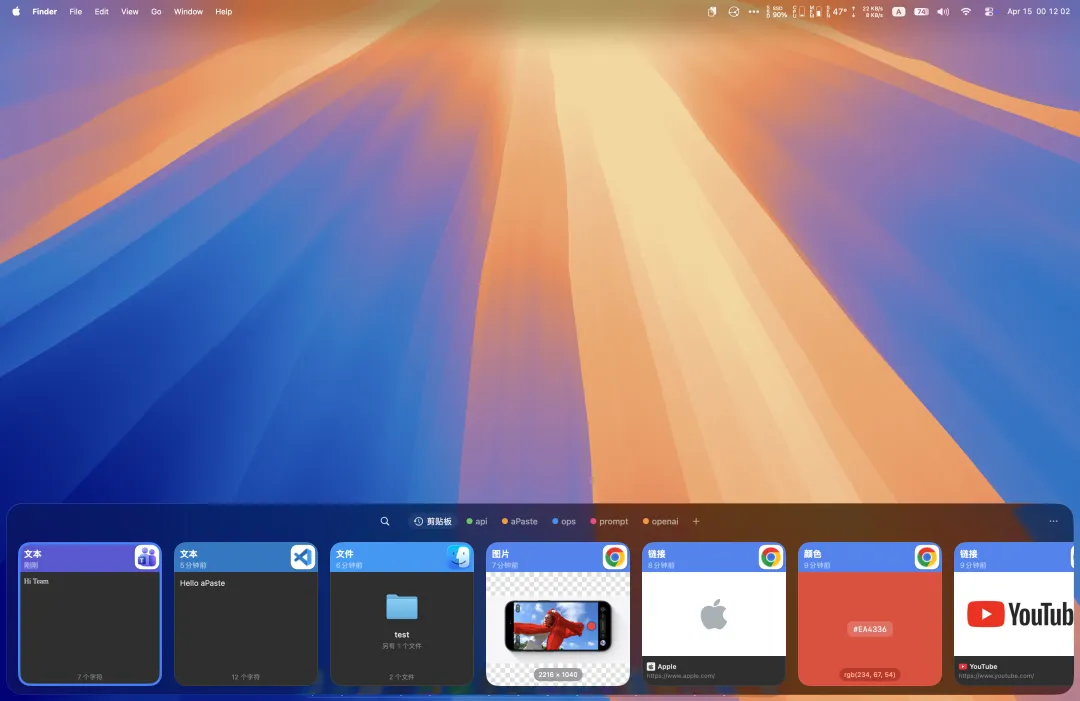Click the network speed KB/s status

(868, 12)
